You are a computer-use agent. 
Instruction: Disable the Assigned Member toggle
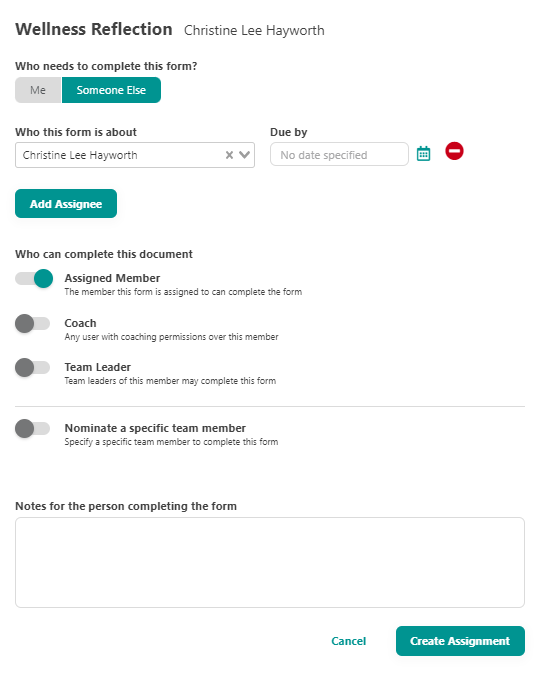(34, 279)
